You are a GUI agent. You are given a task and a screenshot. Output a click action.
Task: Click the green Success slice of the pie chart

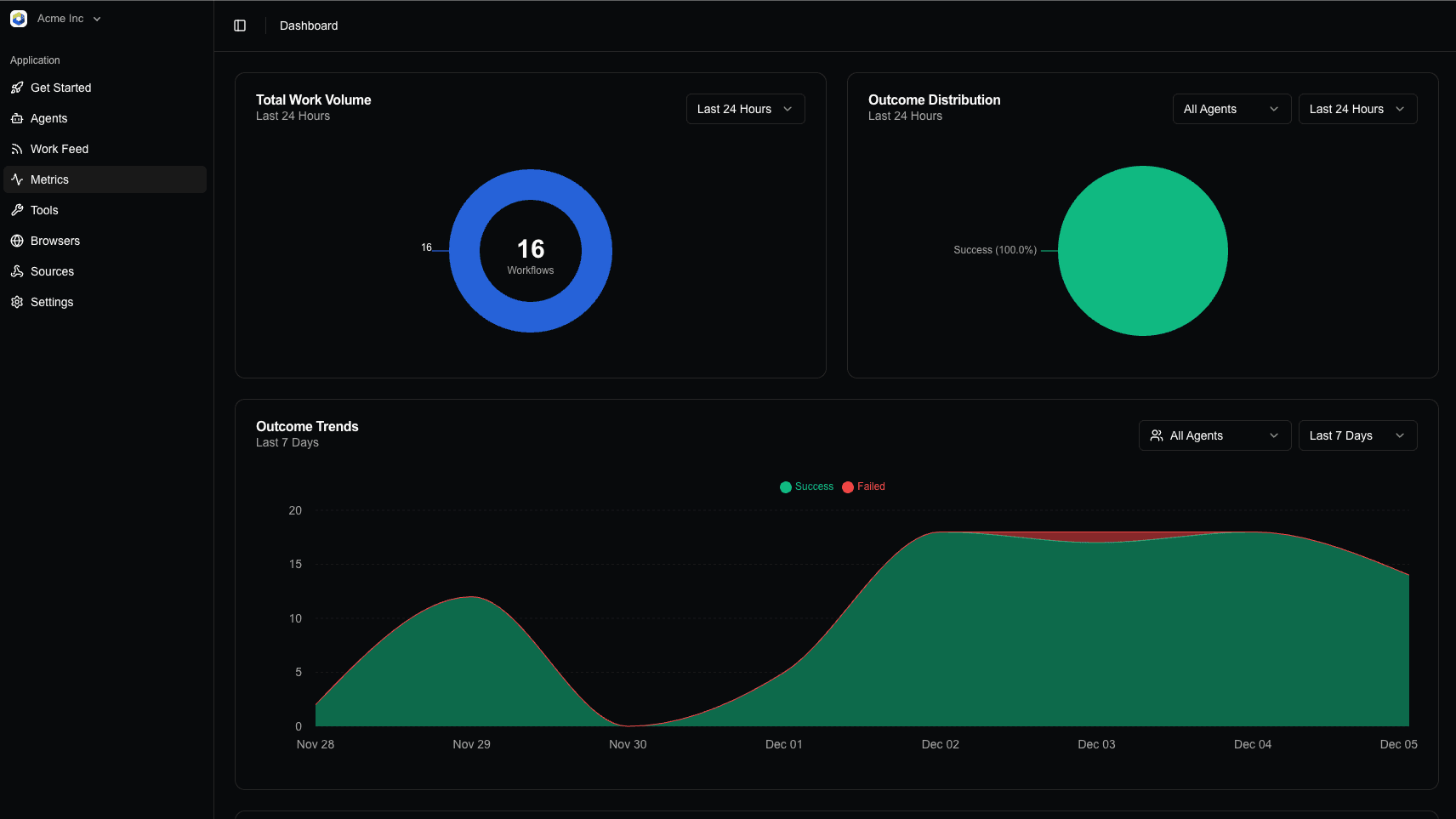click(1143, 251)
